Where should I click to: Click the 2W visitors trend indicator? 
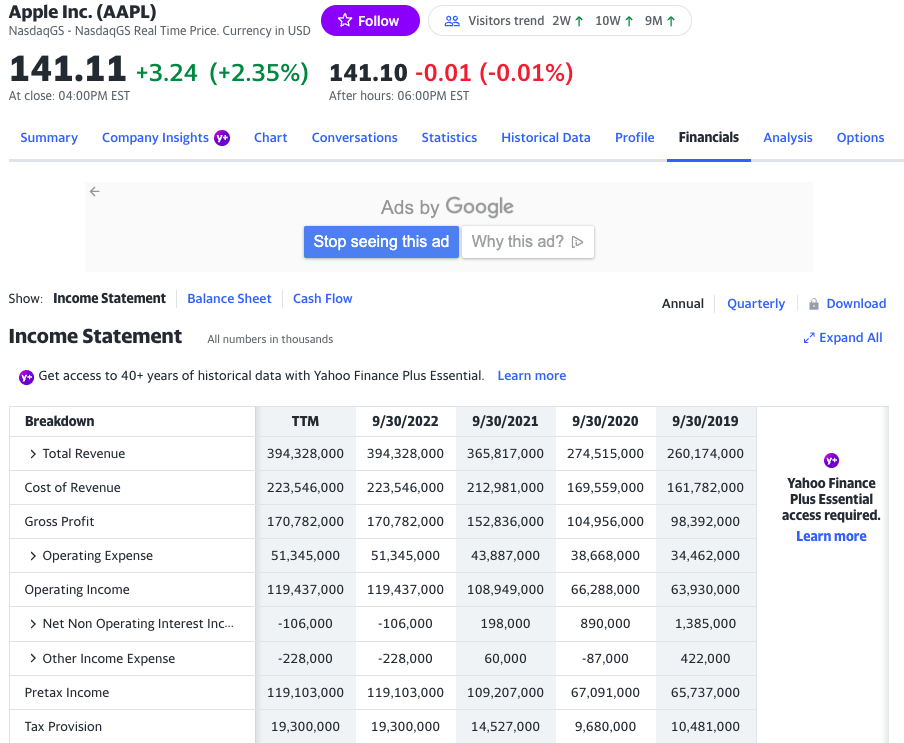click(568, 21)
